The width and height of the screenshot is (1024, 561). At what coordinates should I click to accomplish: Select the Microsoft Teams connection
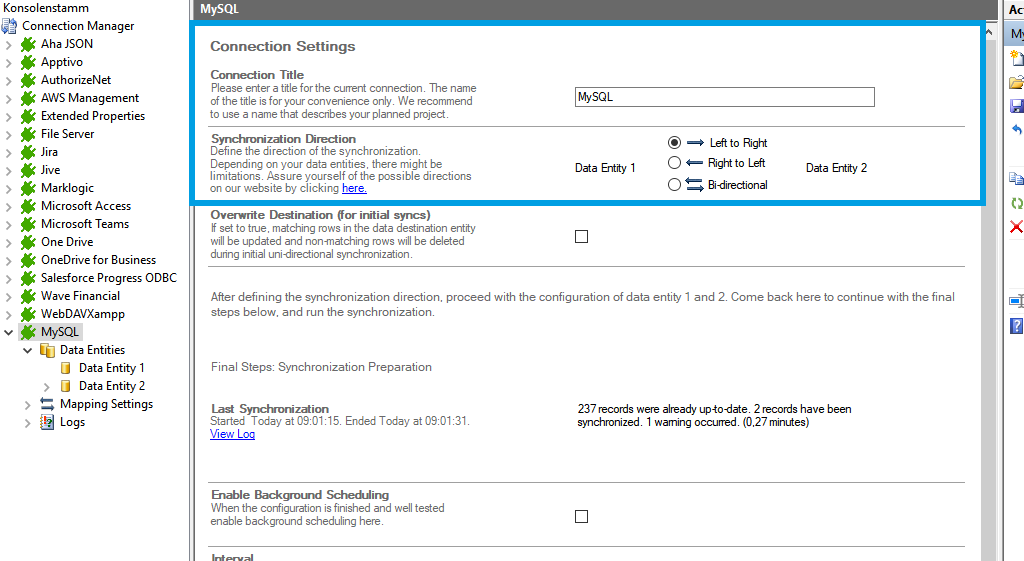85,224
